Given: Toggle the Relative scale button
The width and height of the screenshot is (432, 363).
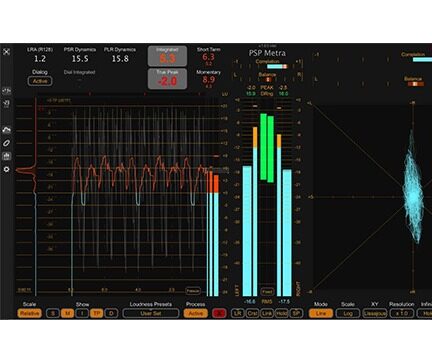Looking at the screenshot, I should pos(30,313).
